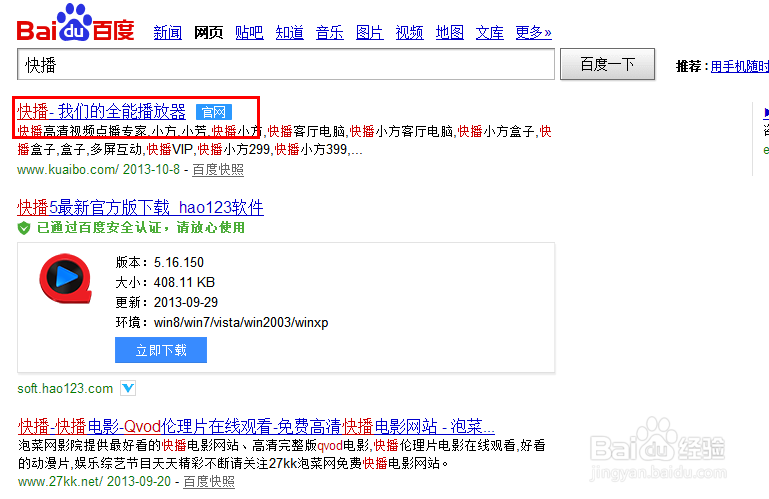The width and height of the screenshot is (769, 499).
Task: Open the 更多» menu link
Action: pos(534,33)
